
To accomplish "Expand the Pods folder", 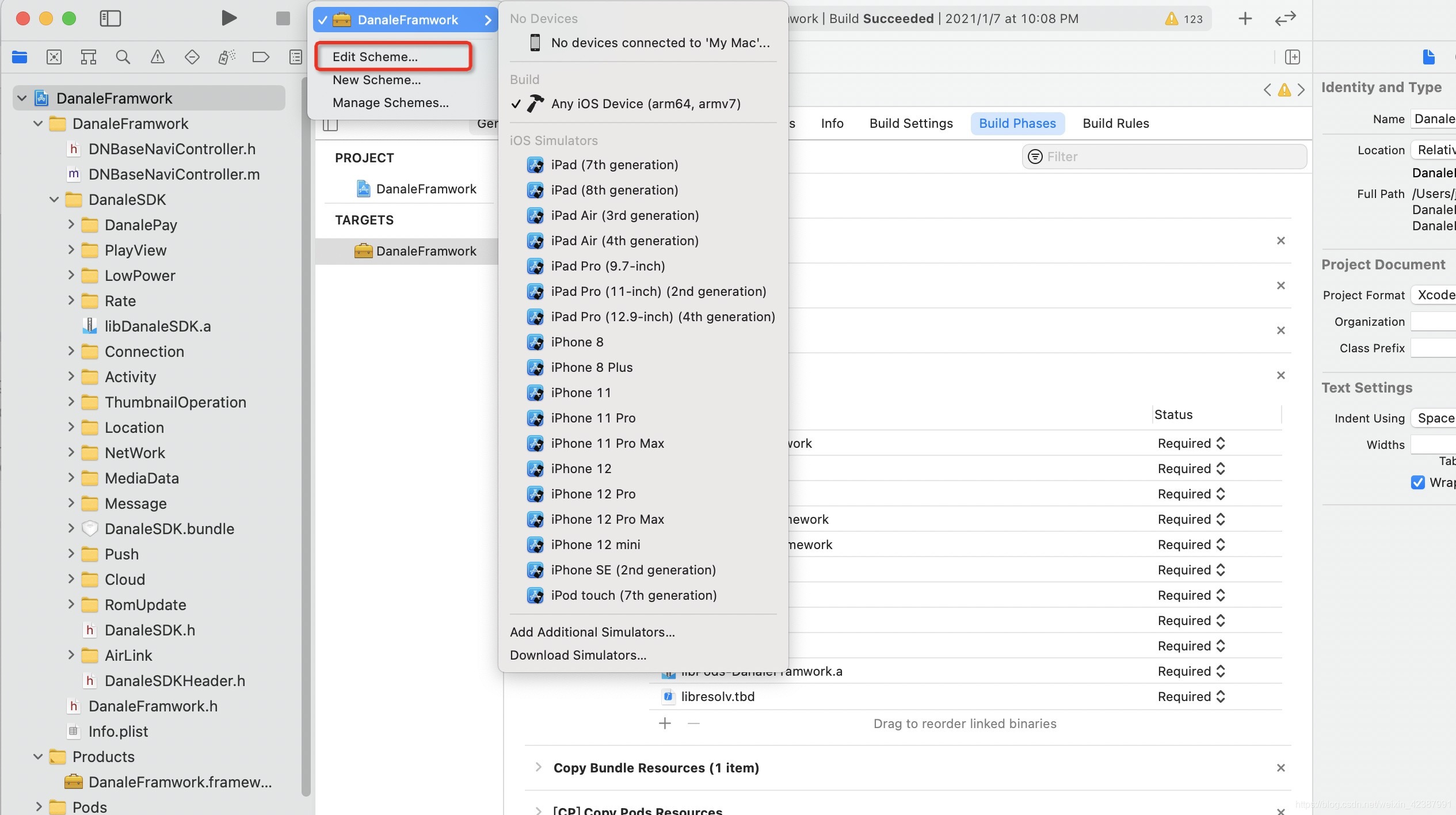I will [x=38, y=806].
